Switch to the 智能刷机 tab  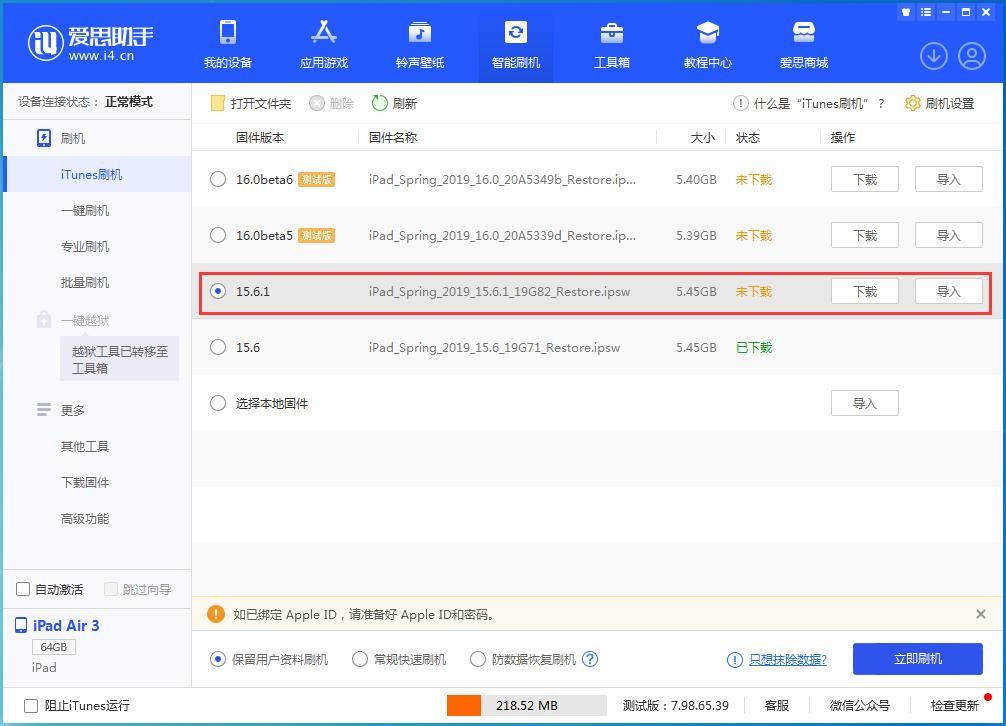point(515,43)
